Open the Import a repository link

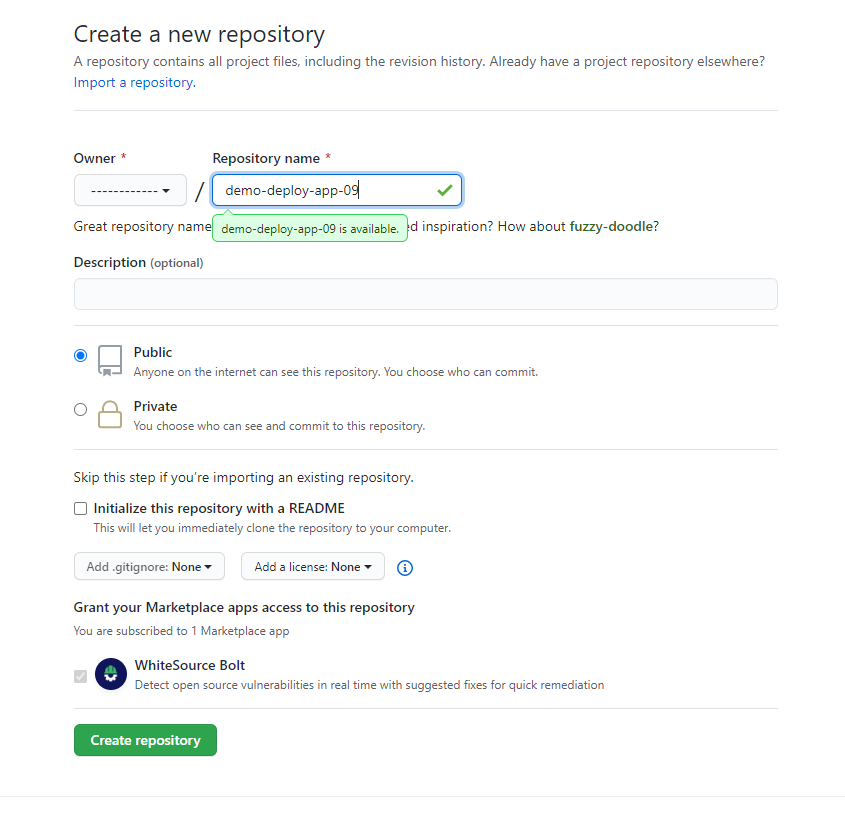(x=135, y=82)
